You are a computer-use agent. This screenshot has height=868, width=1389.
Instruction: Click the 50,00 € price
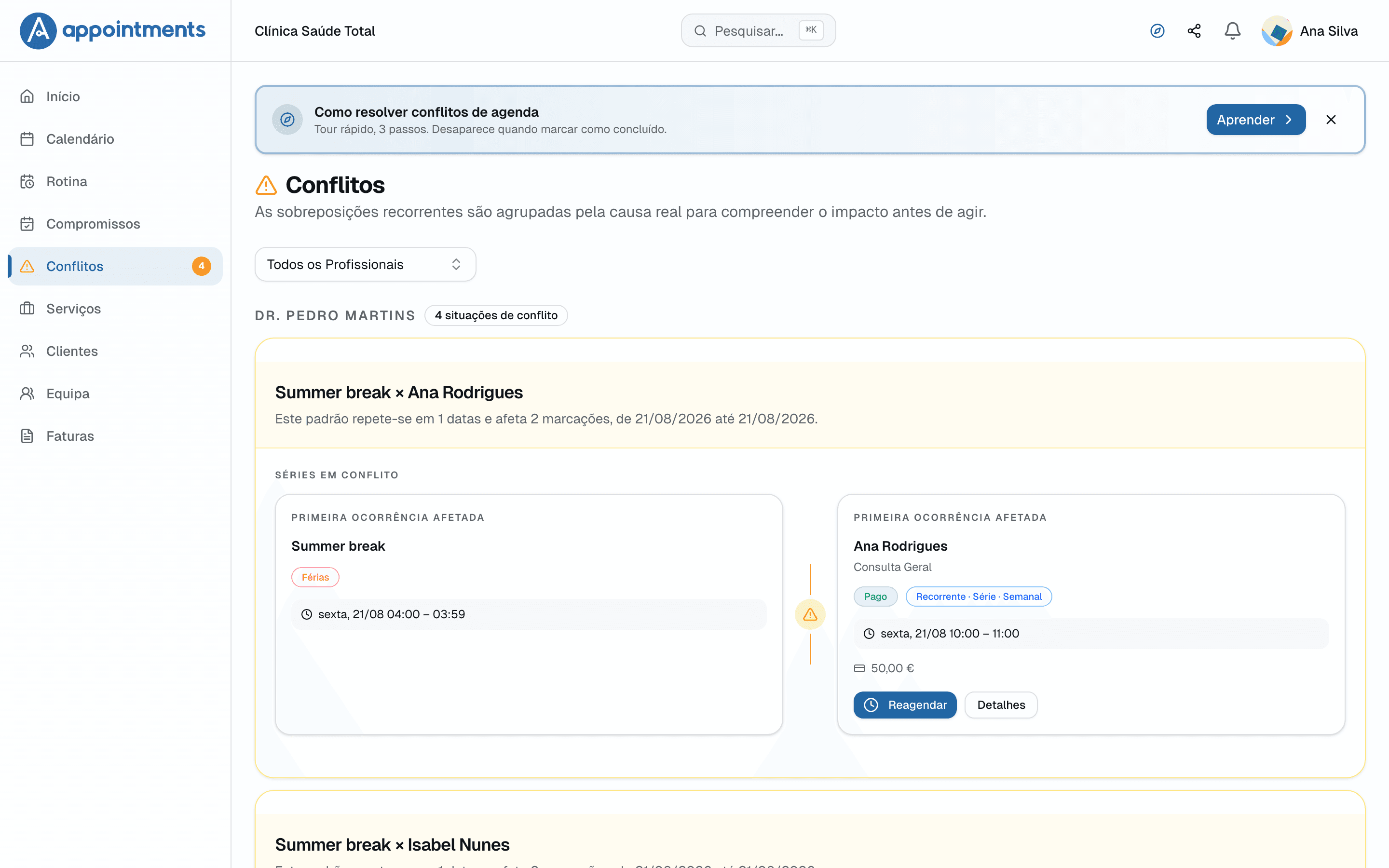(x=893, y=668)
